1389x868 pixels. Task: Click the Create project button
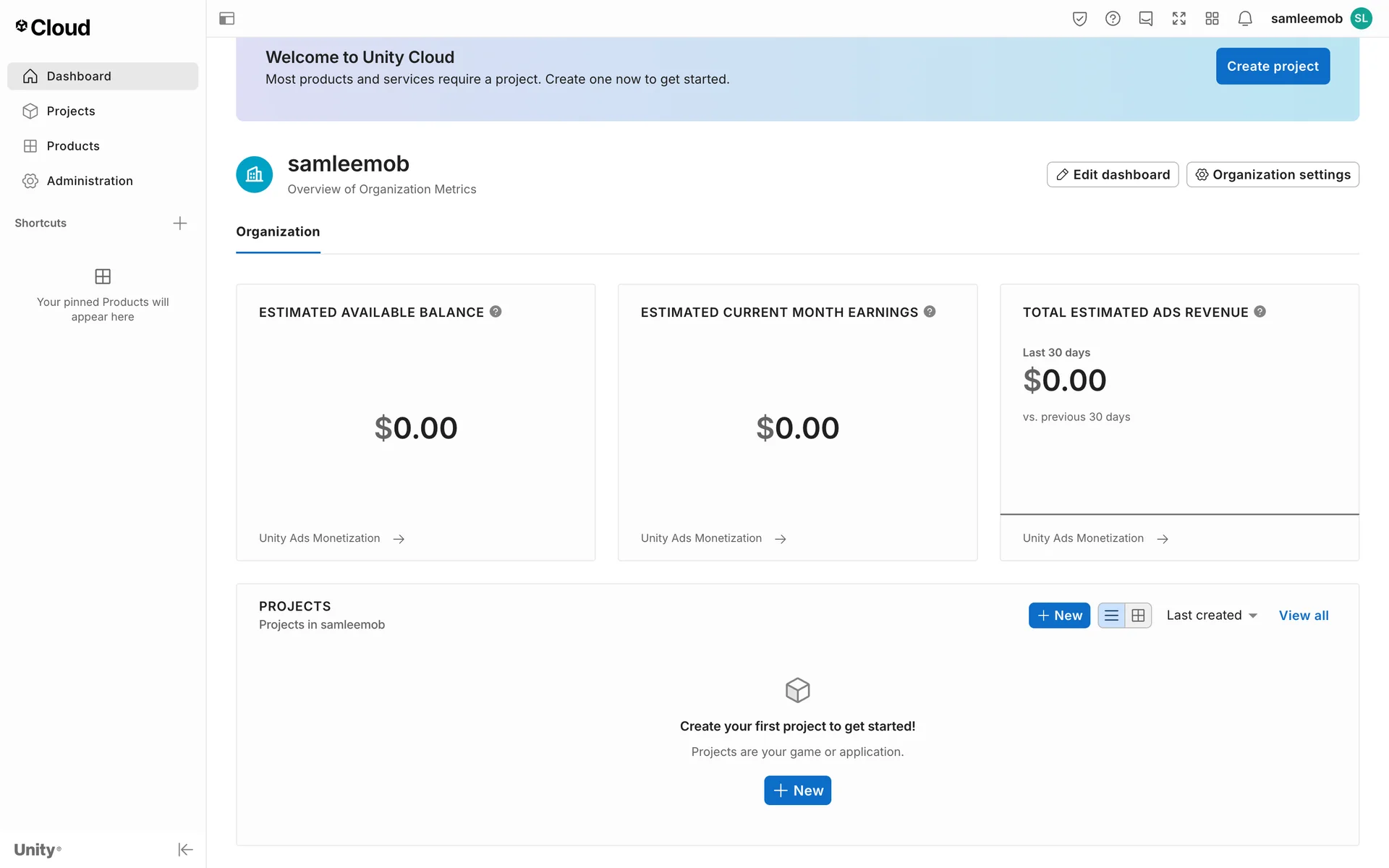[1272, 66]
